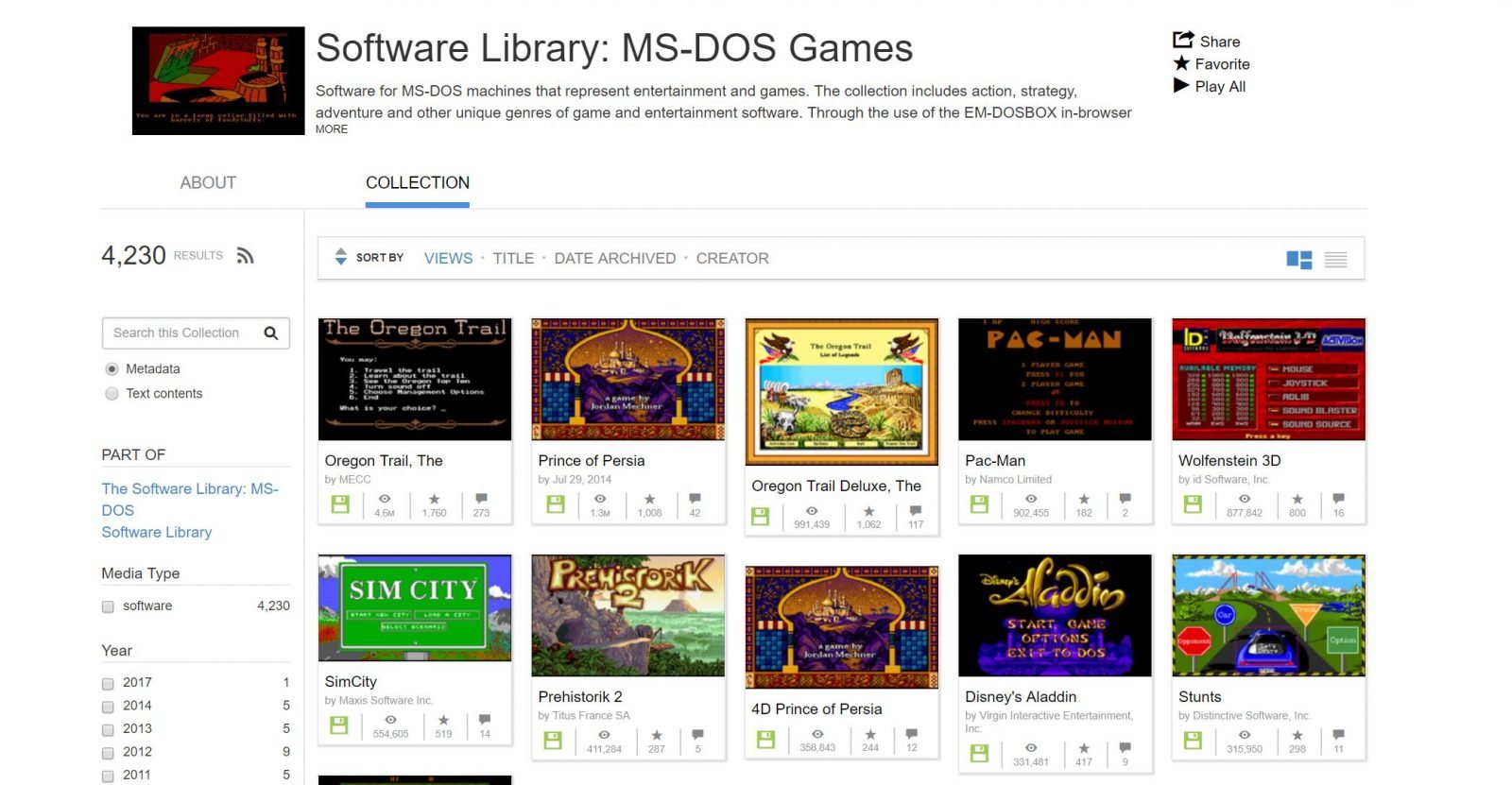The width and height of the screenshot is (1512, 785).
Task: Select the COLLECTION tab
Action: [417, 183]
